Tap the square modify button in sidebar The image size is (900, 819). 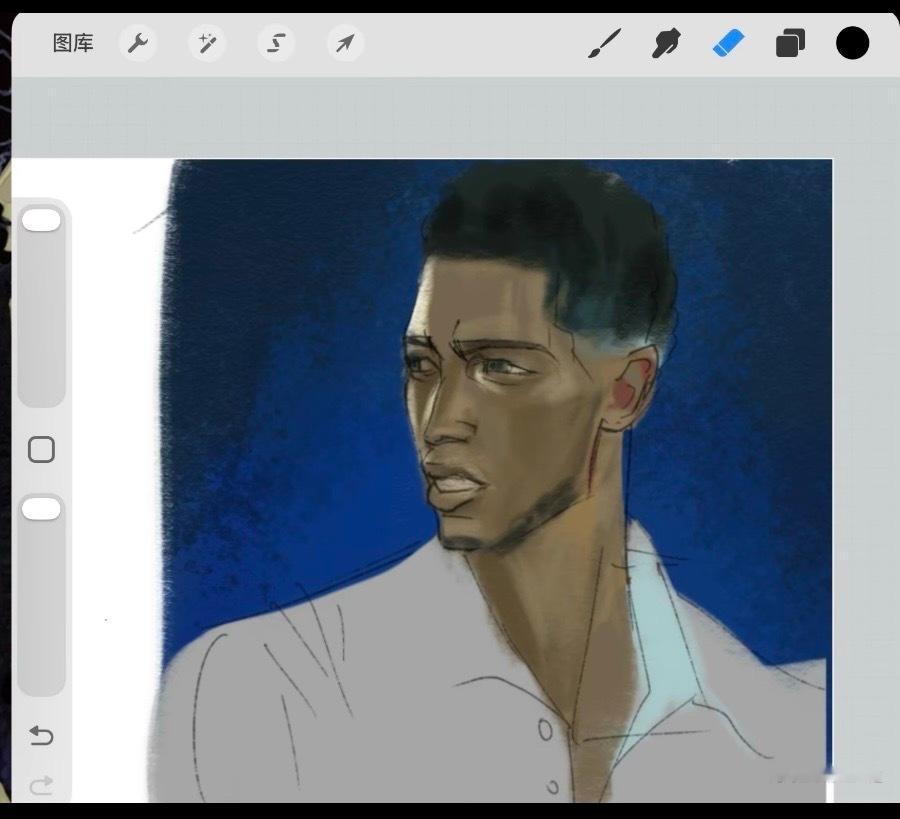pyautogui.click(x=41, y=449)
